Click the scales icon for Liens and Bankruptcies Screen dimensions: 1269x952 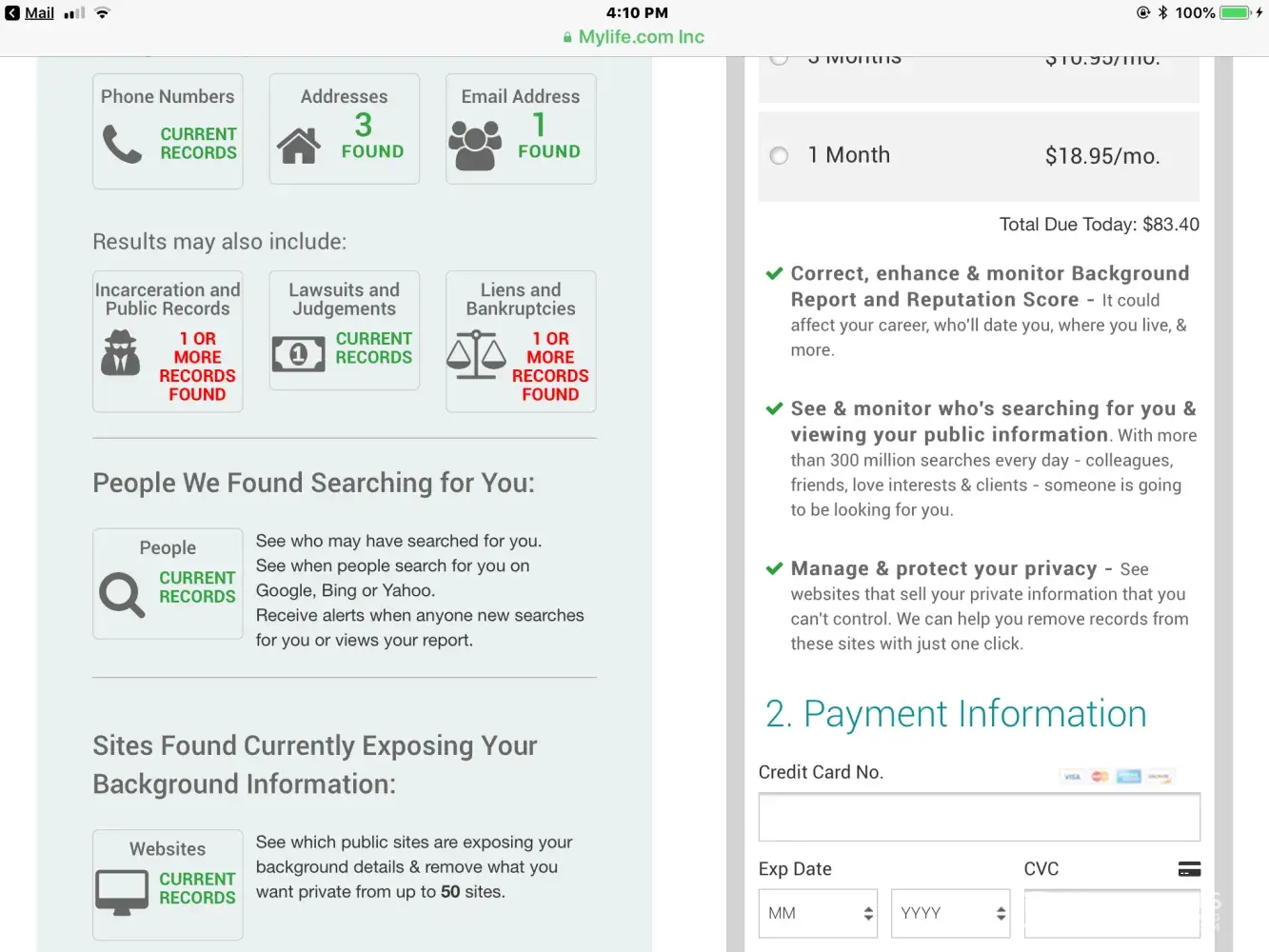(x=476, y=354)
